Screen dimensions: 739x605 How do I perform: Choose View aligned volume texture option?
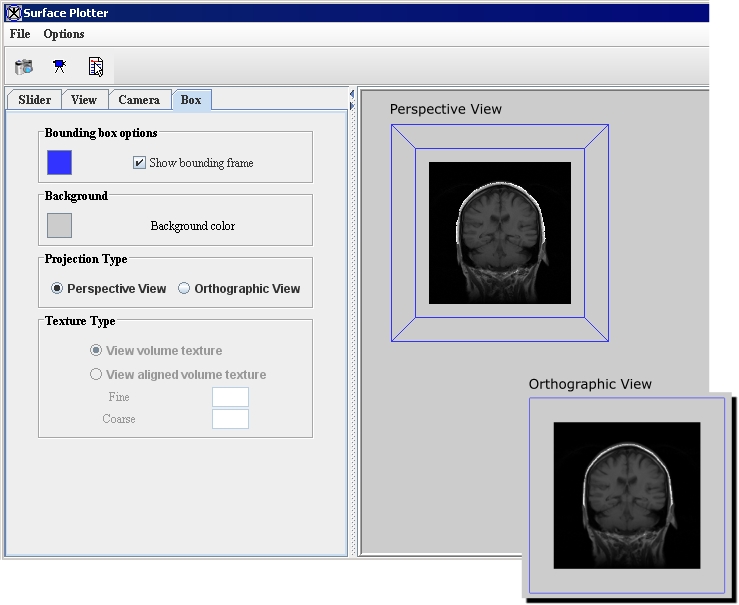(96, 374)
